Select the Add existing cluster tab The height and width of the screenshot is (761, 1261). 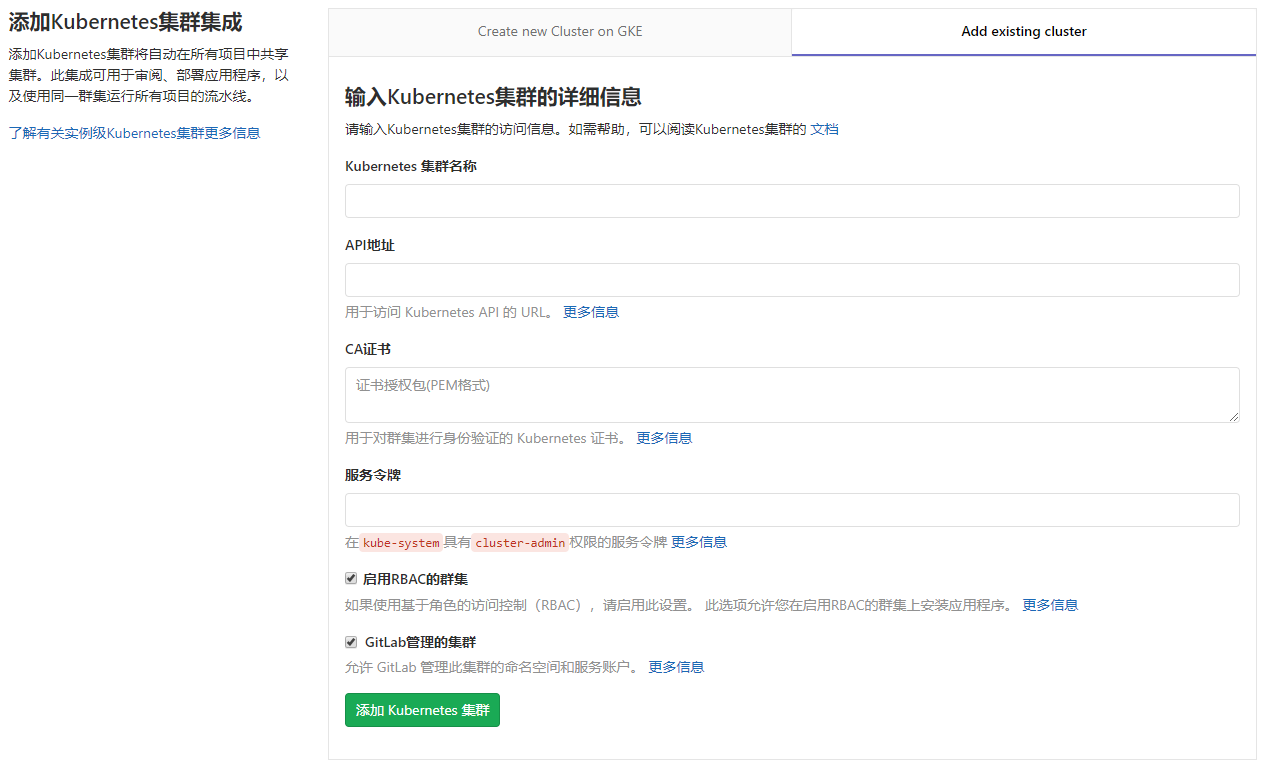(x=1024, y=31)
